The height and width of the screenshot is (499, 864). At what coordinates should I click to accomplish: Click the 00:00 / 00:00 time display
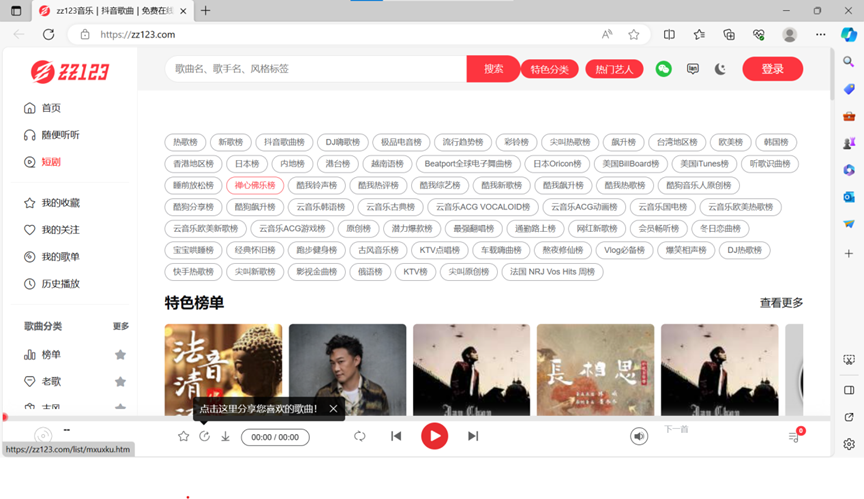click(275, 437)
